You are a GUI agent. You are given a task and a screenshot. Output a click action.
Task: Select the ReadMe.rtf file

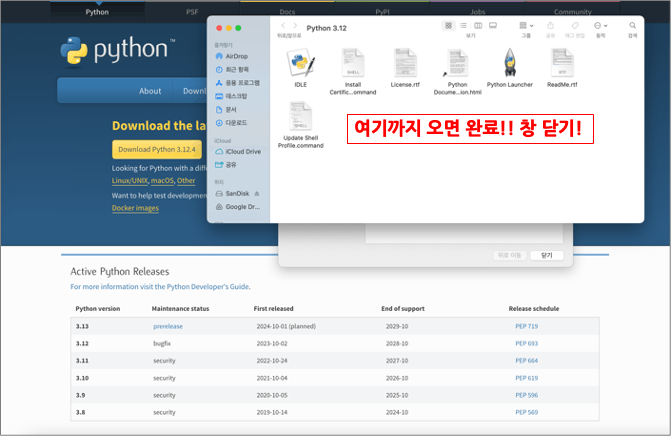tap(562, 63)
